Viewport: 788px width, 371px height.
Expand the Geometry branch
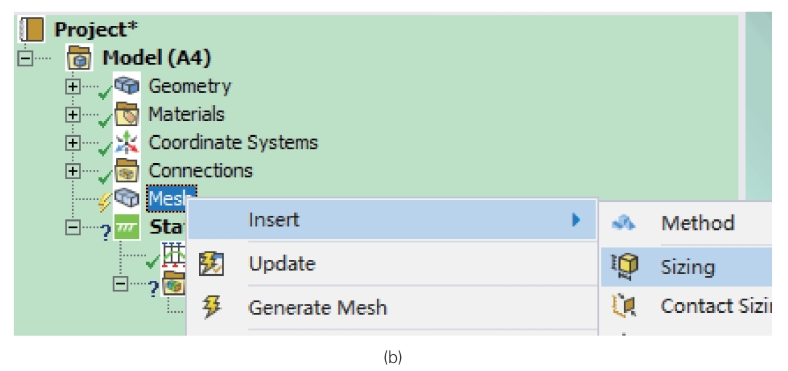click(73, 86)
